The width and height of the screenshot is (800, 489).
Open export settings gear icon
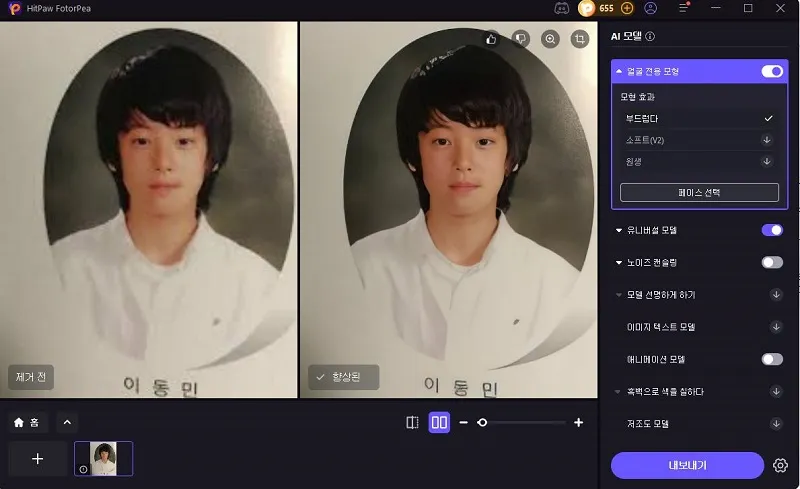tap(780, 465)
